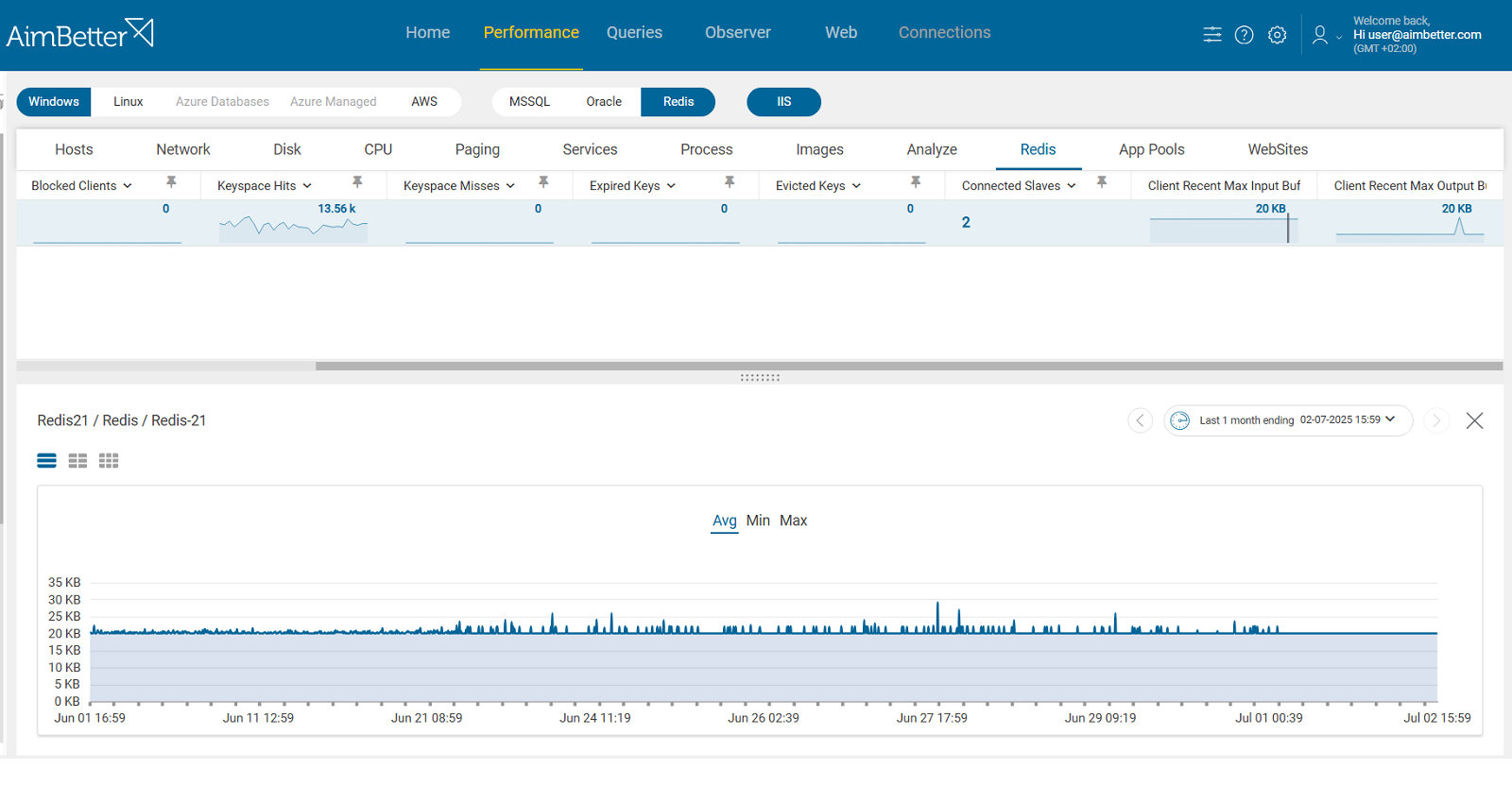
Task: Expand the Connected Slaves dropdown
Action: [1072, 186]
